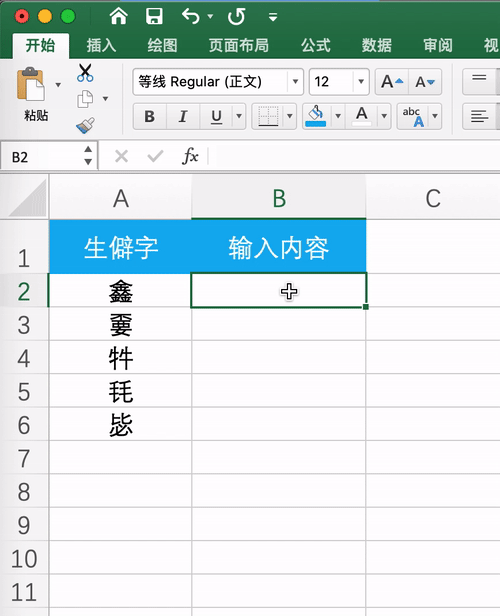Open the 公式 ribbon tab
Image resolution: width=500 pixels, height=616 pixels.
pos(316,46)
